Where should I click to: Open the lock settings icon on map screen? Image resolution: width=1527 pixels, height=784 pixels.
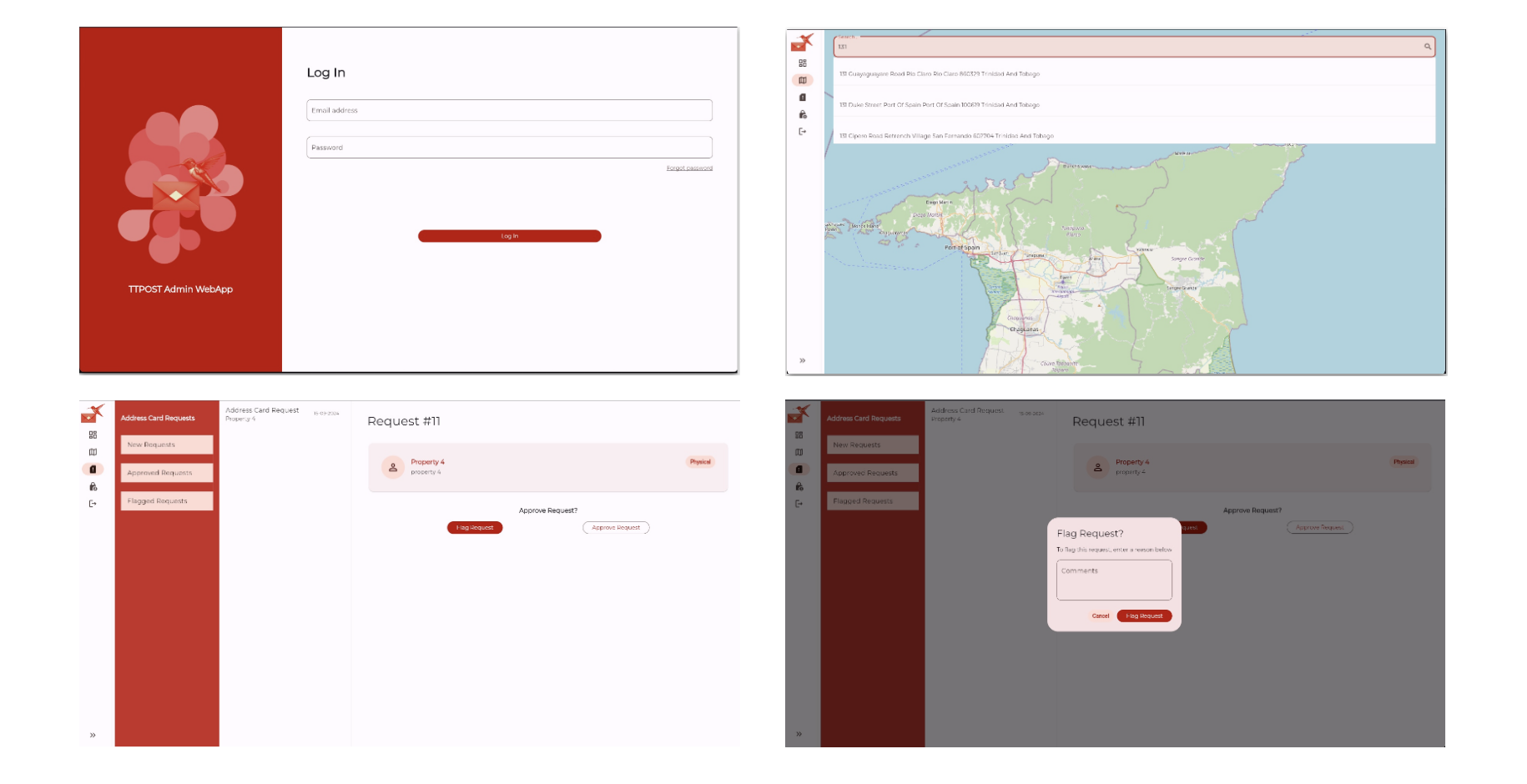[803, 114]
